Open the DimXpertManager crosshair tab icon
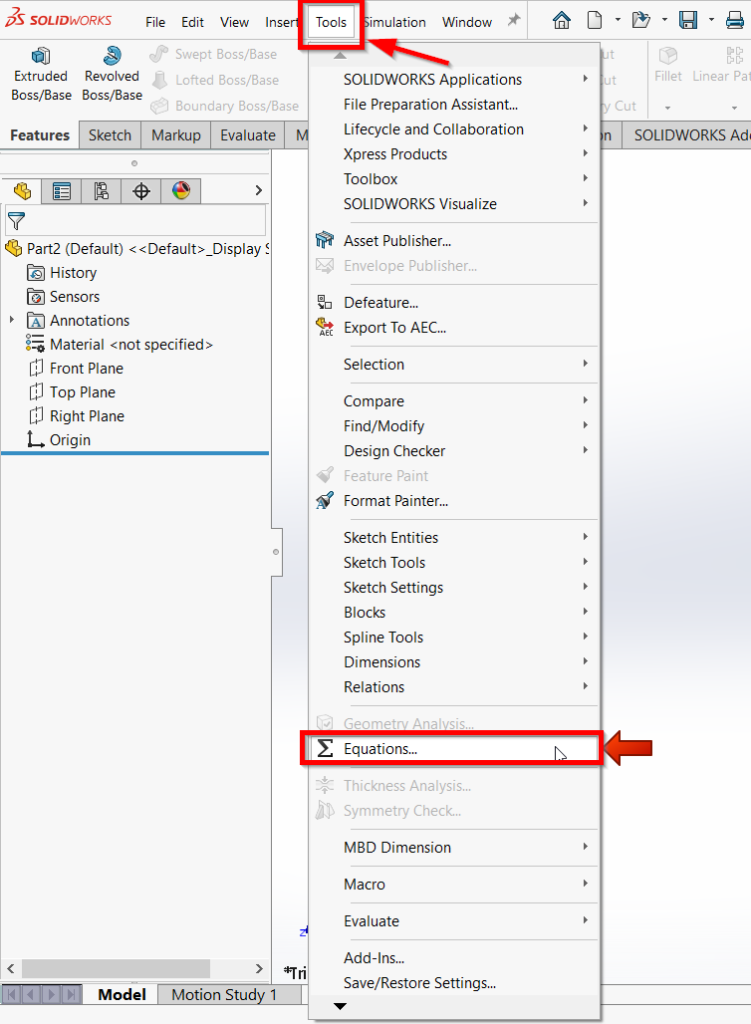 tap(141, 191)
